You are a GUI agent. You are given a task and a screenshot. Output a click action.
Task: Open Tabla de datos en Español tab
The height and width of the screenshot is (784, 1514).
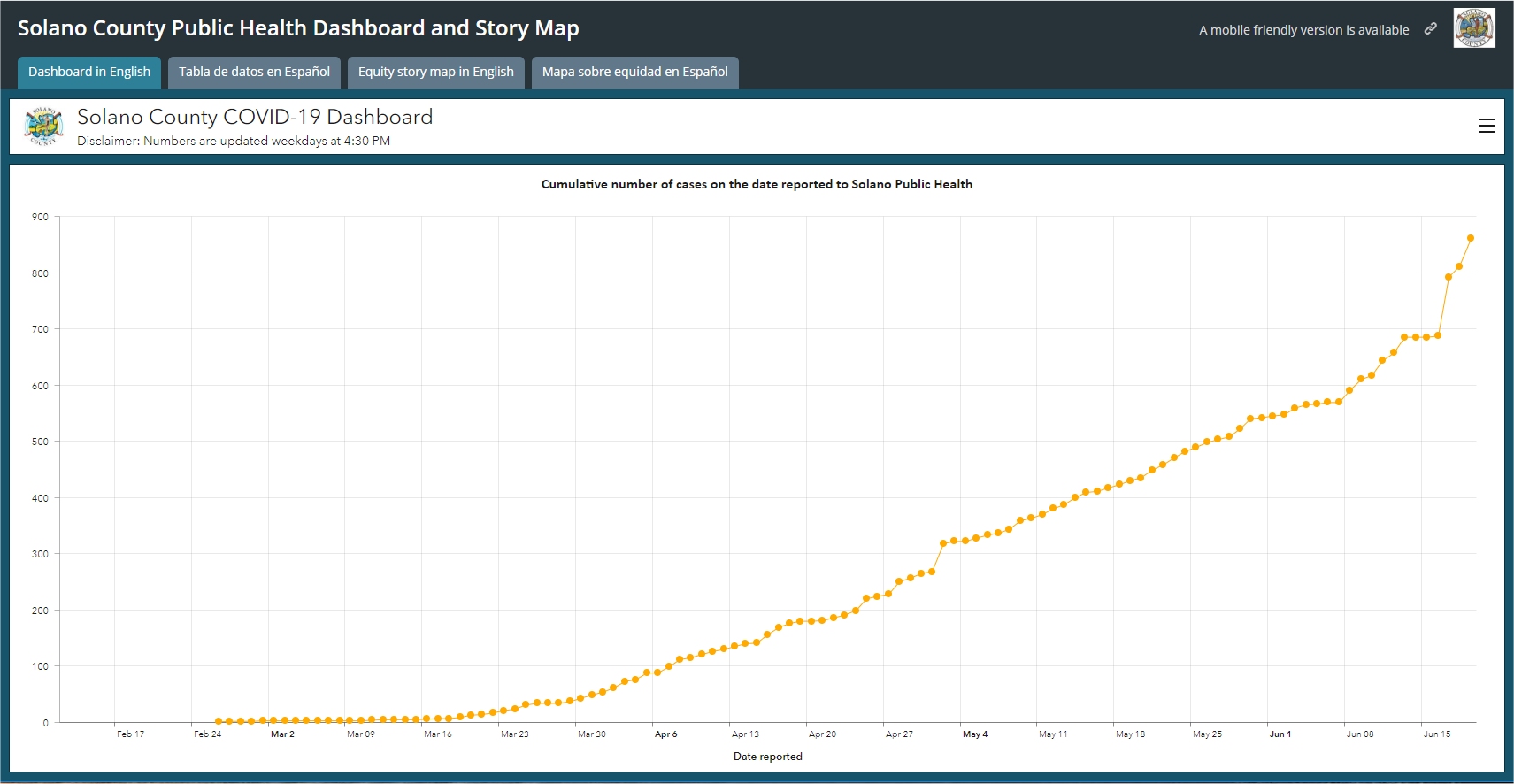pyautogui.click(x=254, y=73)
